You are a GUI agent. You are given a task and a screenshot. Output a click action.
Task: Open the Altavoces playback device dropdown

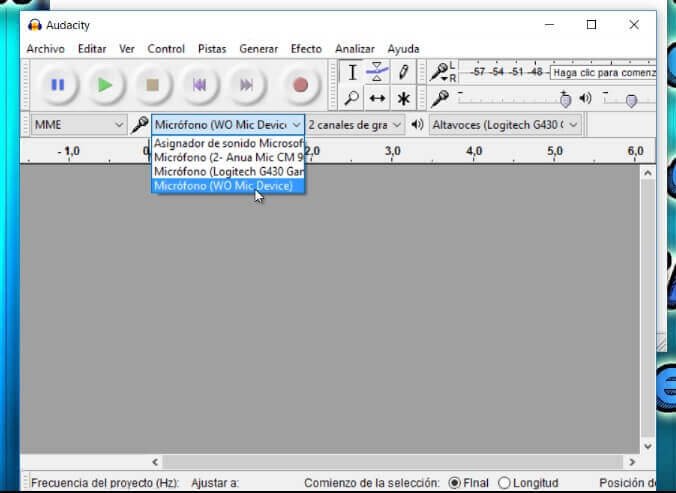click(x=505, y=125)
